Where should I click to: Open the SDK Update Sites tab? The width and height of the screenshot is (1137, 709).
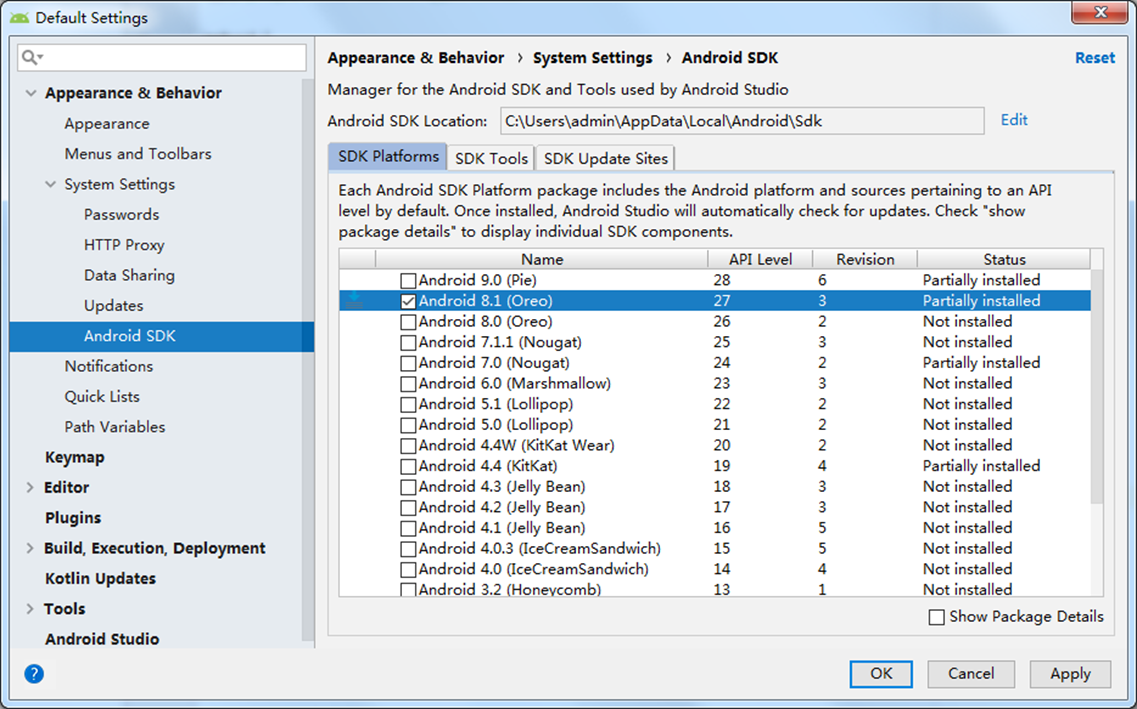[x=606, y=158]
